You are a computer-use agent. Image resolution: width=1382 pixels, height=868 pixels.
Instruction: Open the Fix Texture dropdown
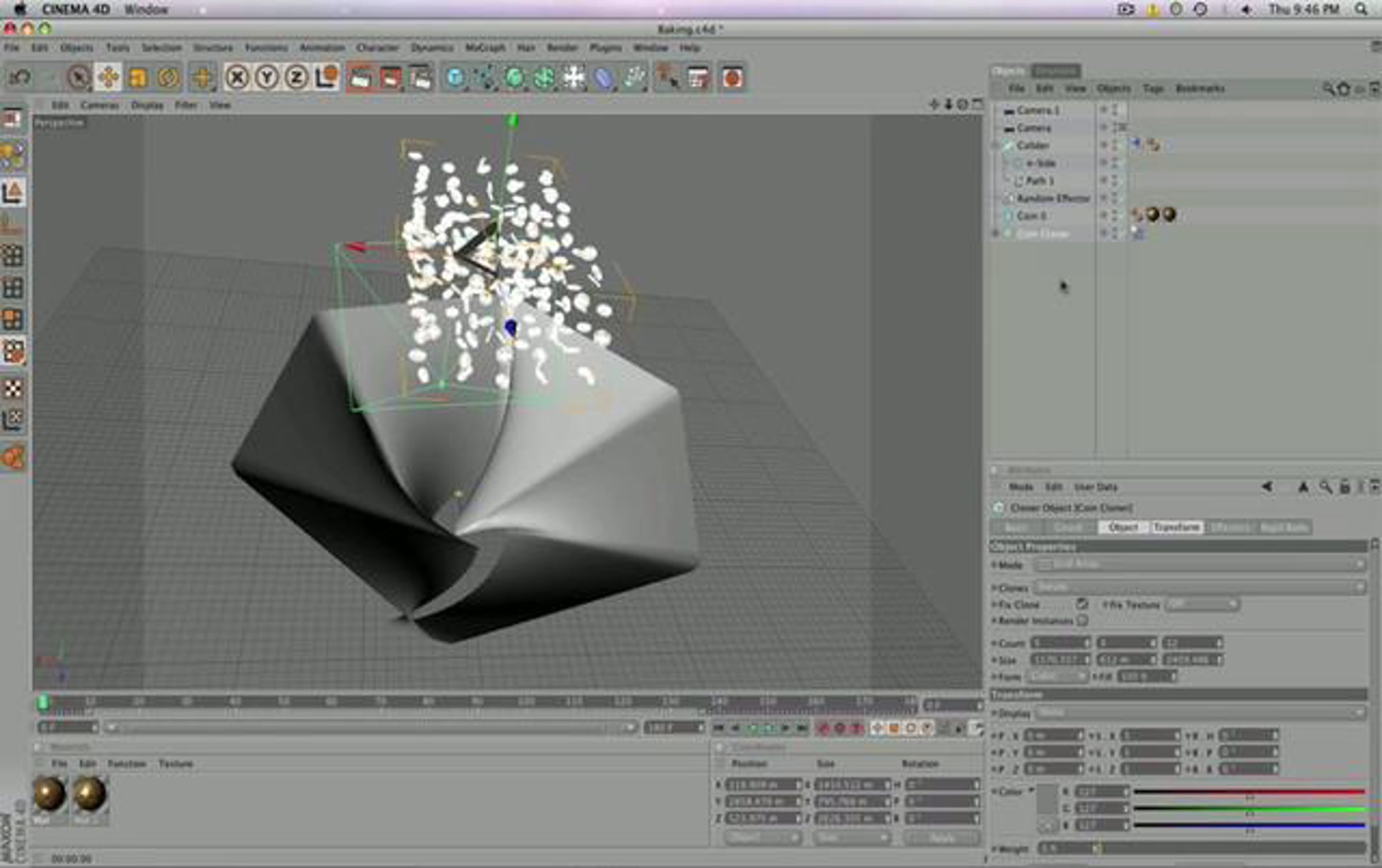[1202, 604]
